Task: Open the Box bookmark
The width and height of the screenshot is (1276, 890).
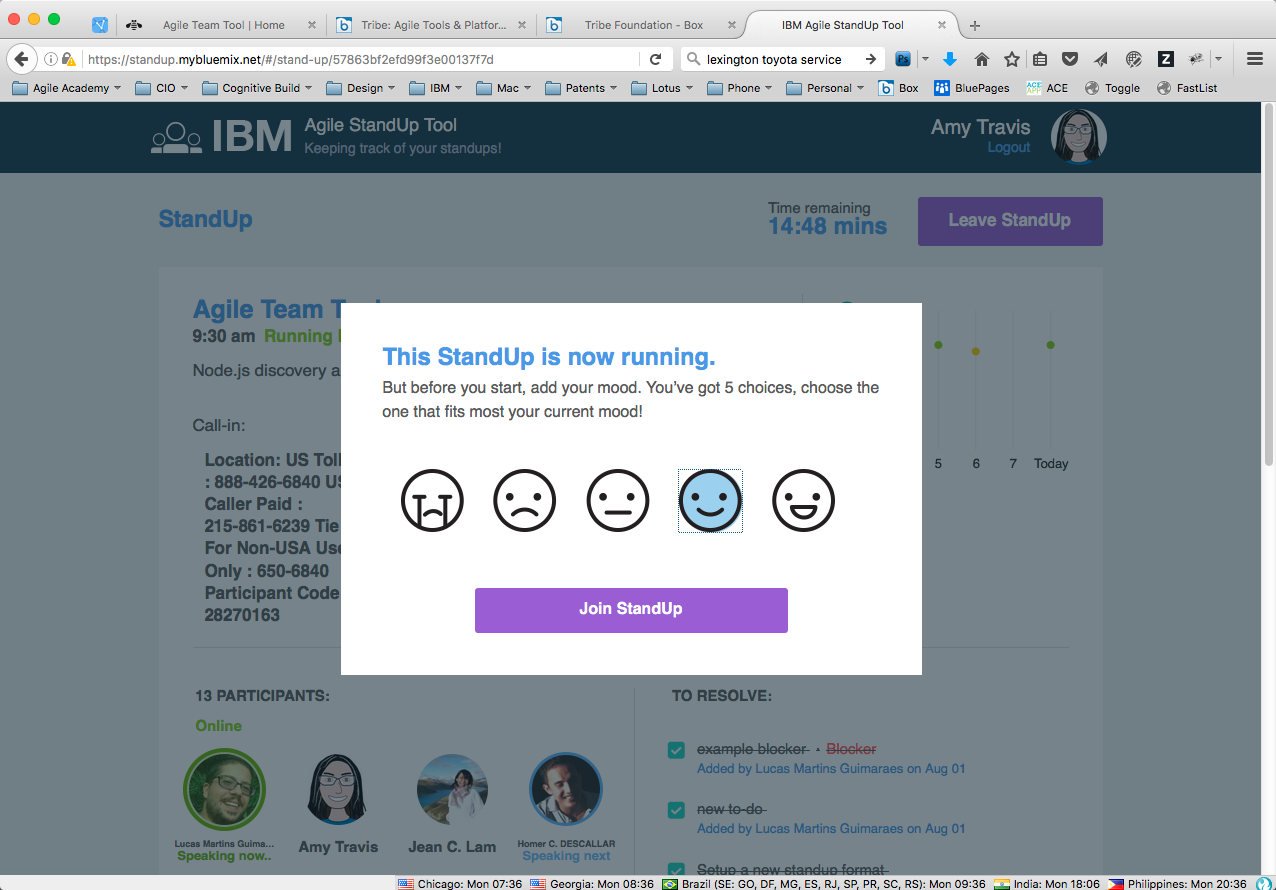Action: 898,88
